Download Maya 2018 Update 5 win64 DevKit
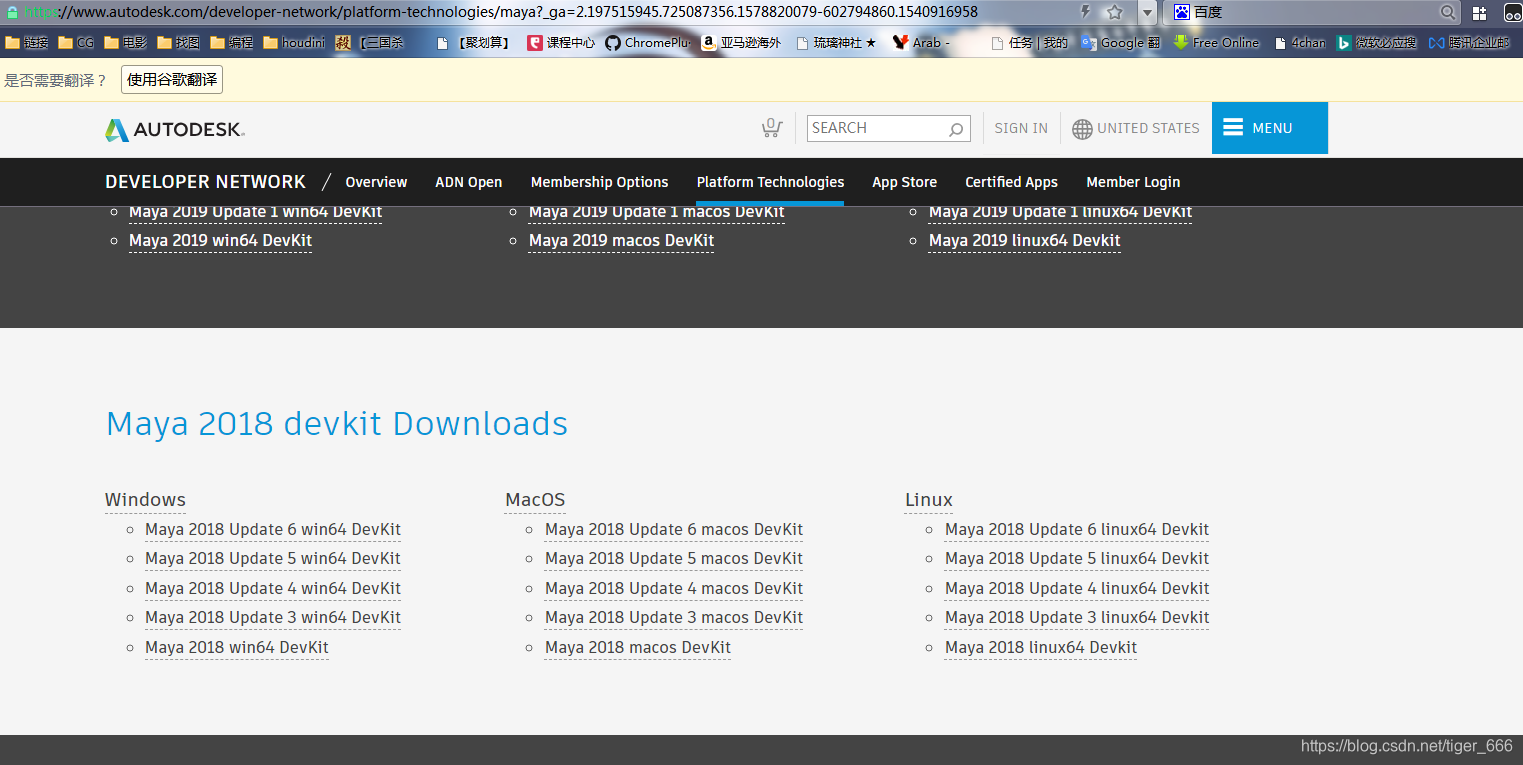This screenshot has height=765, width=1523. (x=273, y=559)
